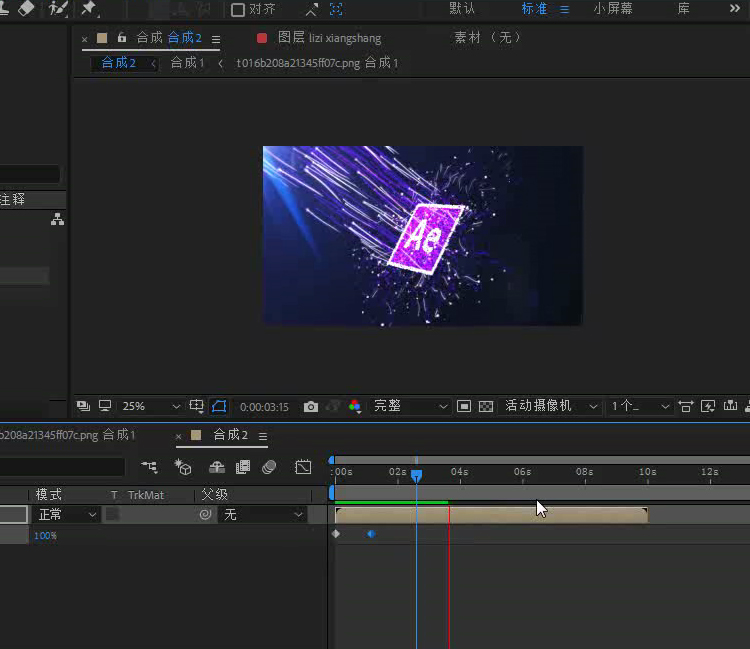Click the composition mini-flowchart icon

[x=149, y=467]
